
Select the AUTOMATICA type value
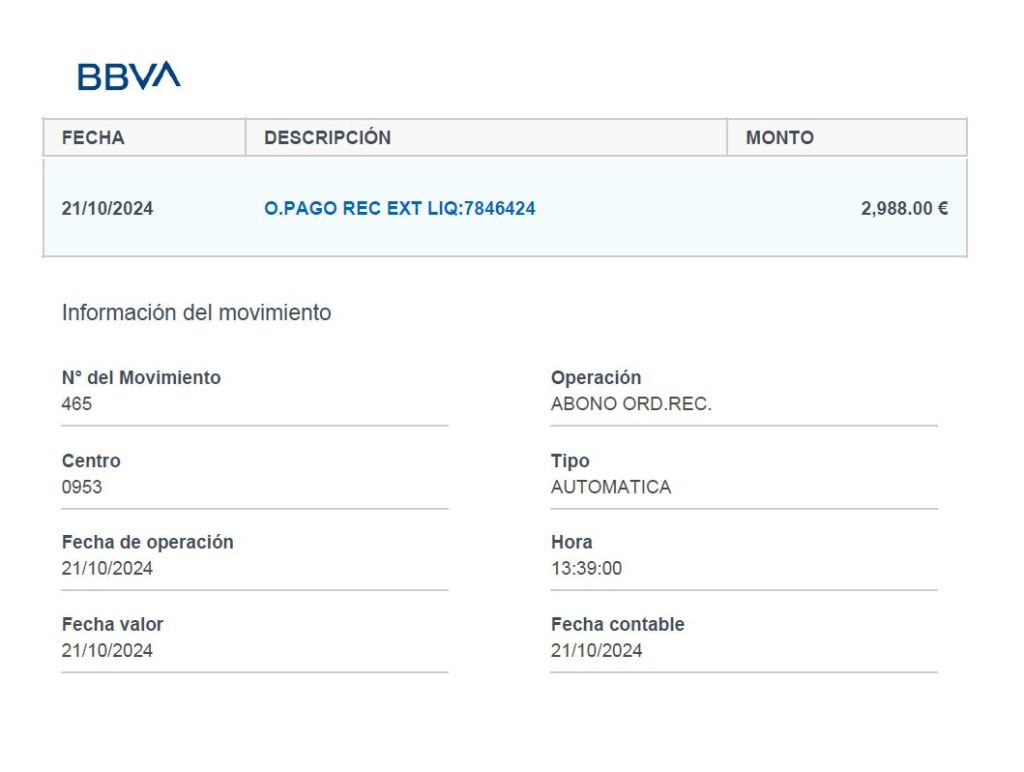point(611,487)
